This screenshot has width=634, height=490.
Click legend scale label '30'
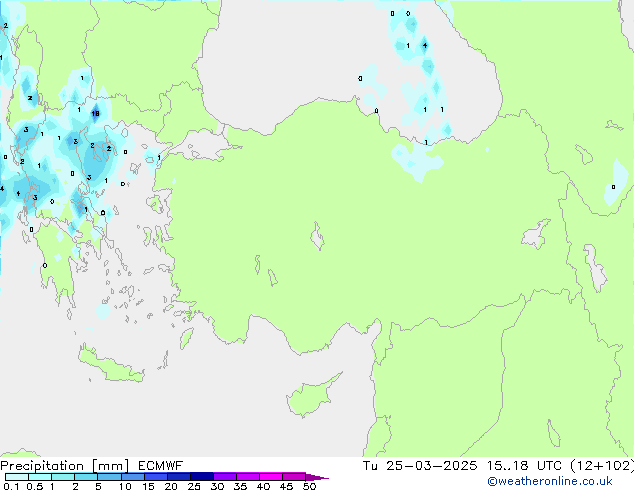[x=217, y=486]
